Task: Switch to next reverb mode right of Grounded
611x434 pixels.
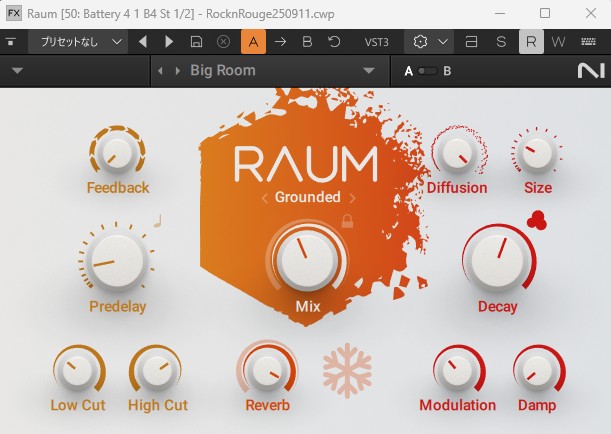Action: click(352, 198)
